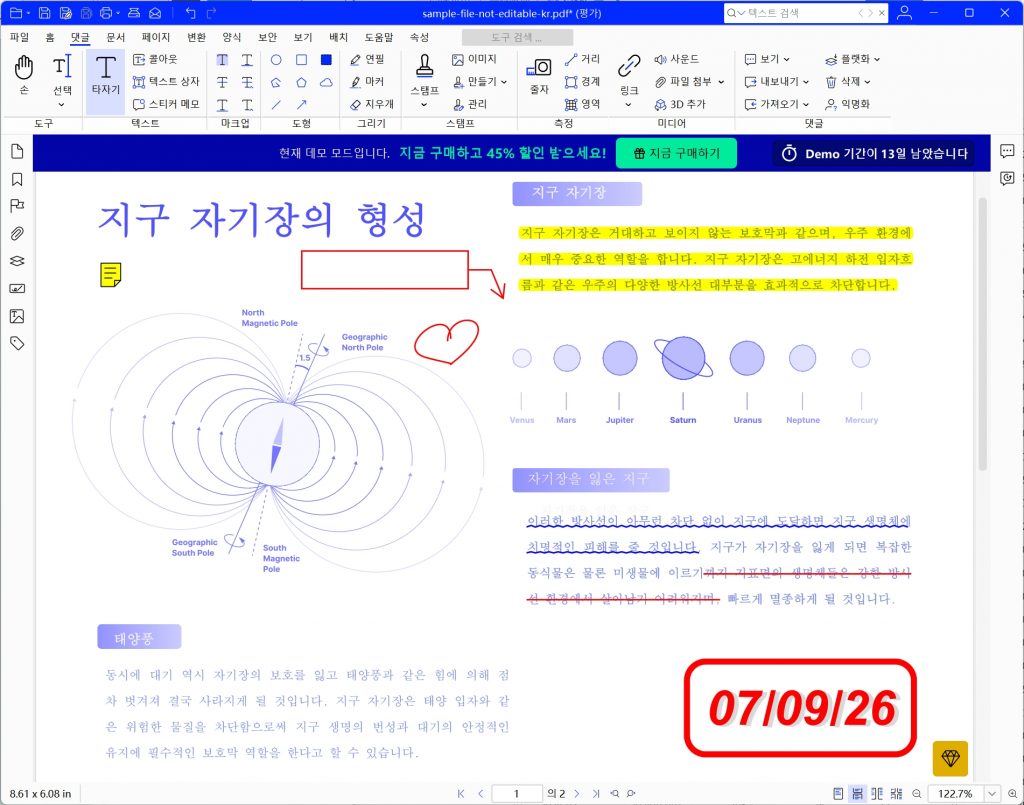Click the email envelope icon
The image size is (1024, 805).
click(155, 13)
